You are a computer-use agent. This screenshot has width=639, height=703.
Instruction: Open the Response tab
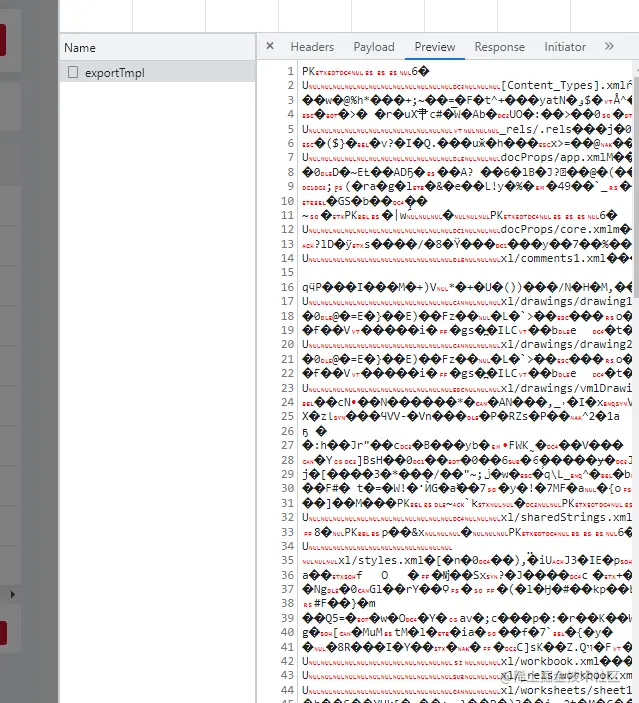point(500,47)
